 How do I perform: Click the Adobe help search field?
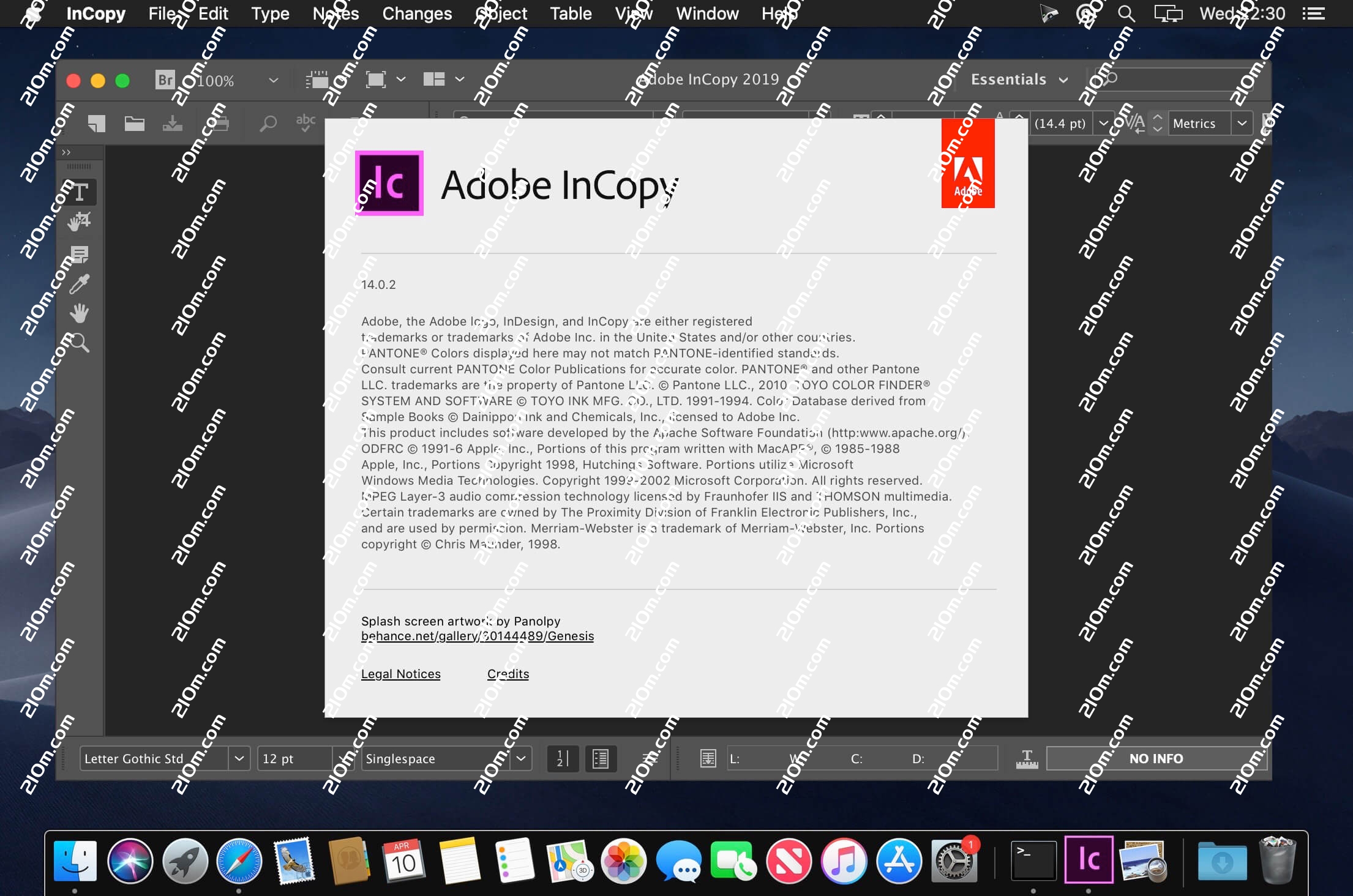point(1175,78)
